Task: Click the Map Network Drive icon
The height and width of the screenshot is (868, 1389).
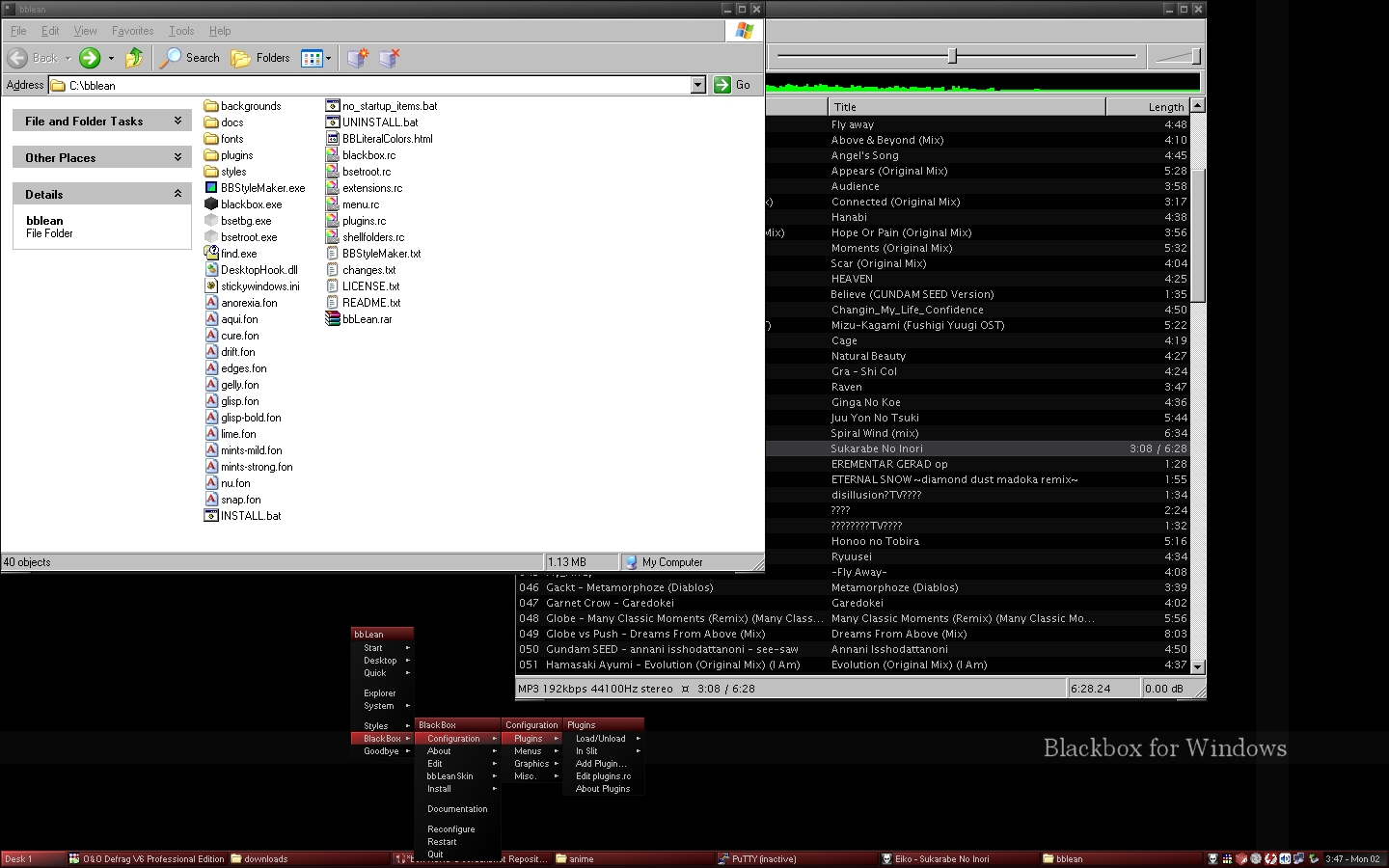Action: click(358, 58)
